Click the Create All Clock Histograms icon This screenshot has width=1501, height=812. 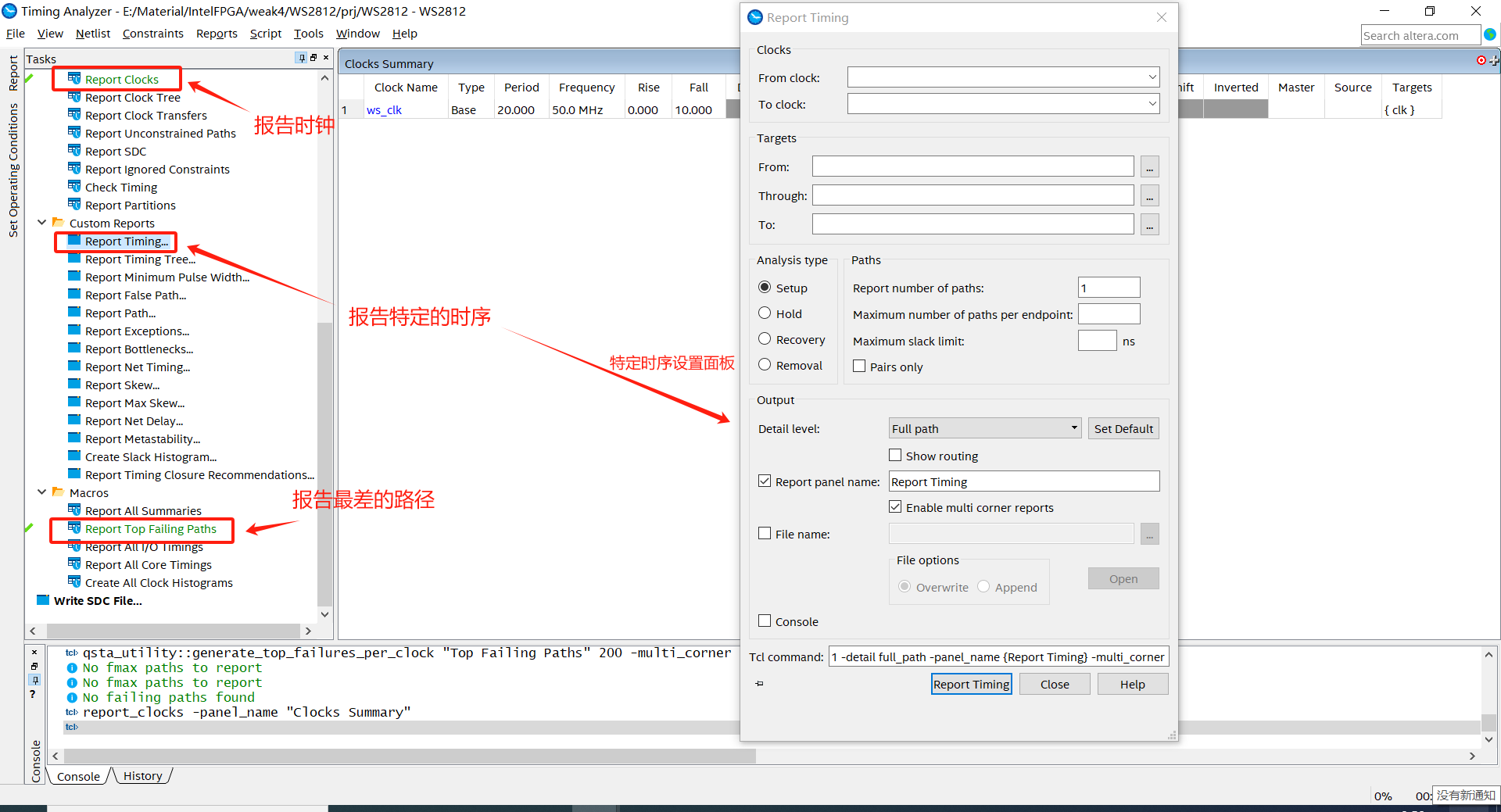[74, 582]
